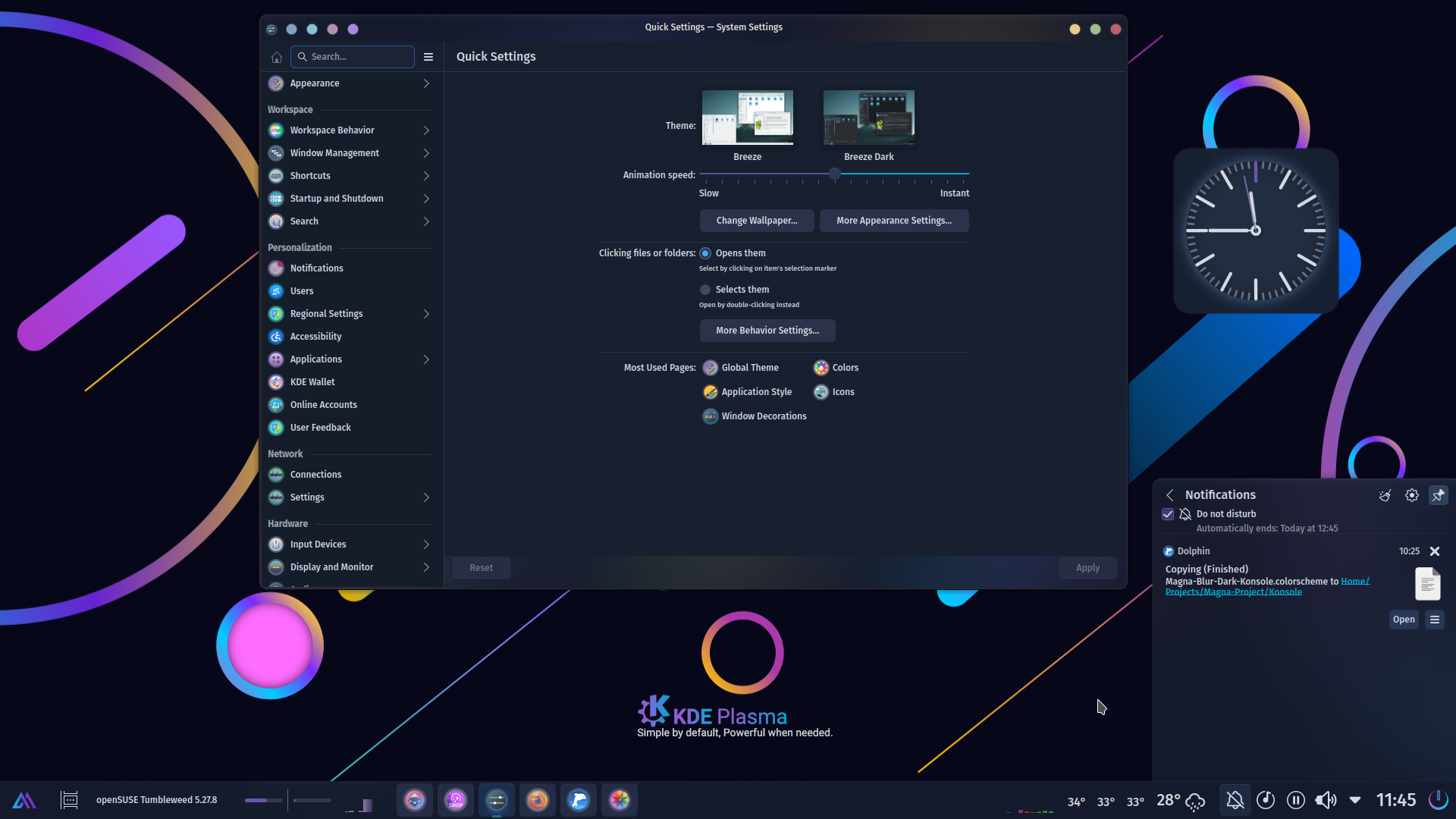Expand Window Management chevron
The height and width of the screenshot is (819, 1456).
pyautogui.click(x=426, y=153)
